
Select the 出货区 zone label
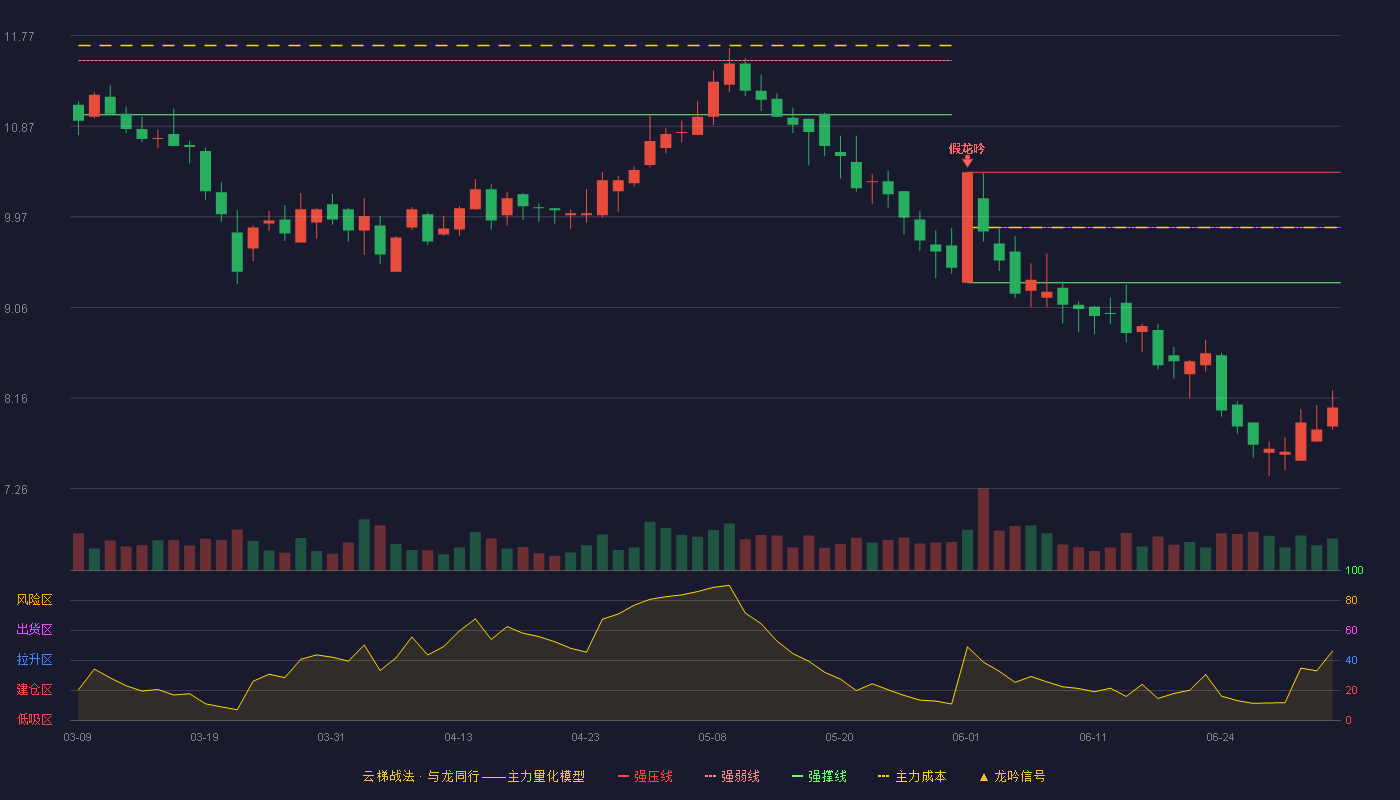tap(34, 630)
